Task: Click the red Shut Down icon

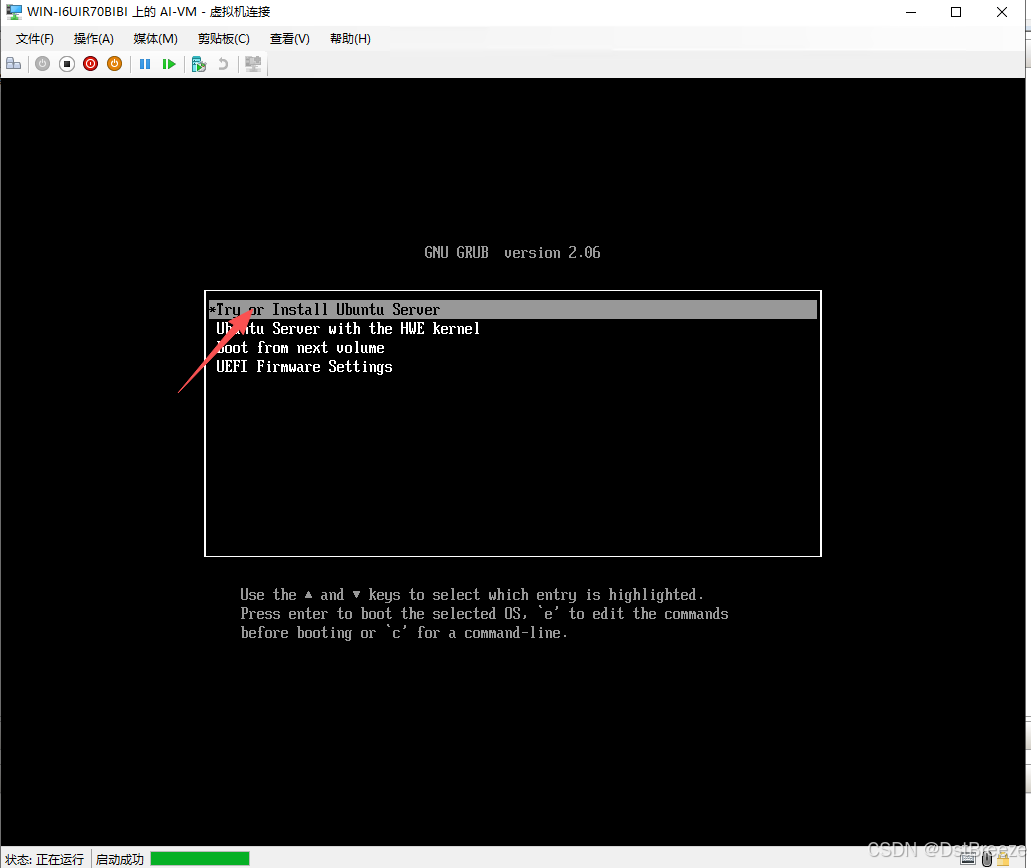Action: coord(91,64)
